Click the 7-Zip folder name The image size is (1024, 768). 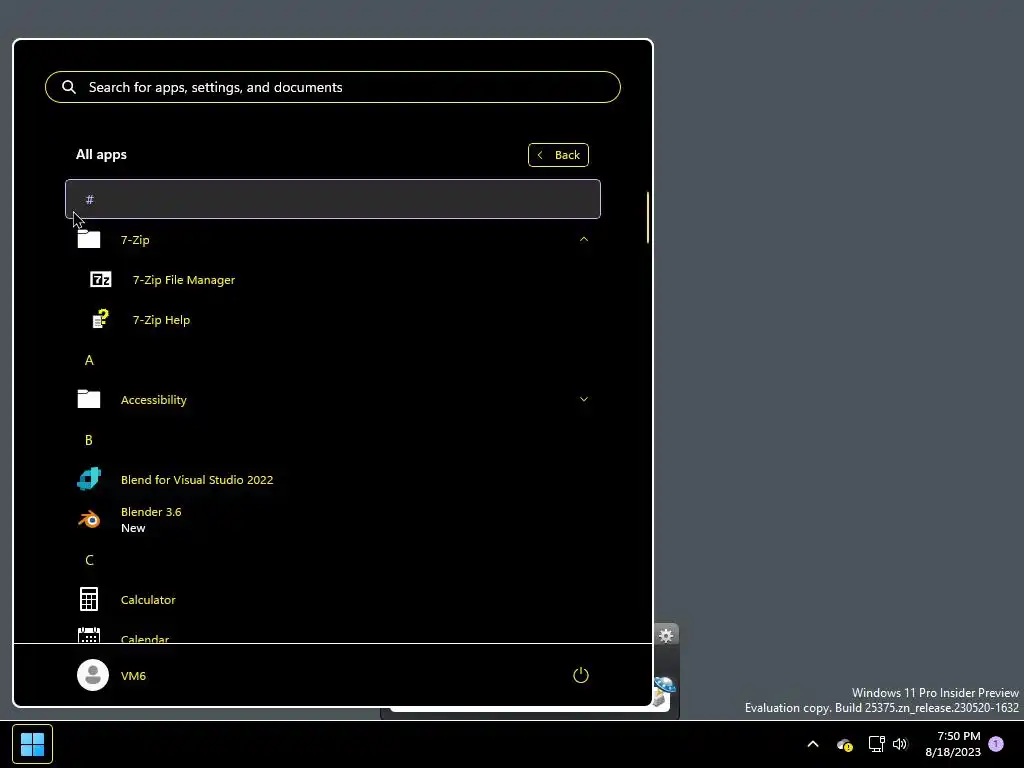135,240
